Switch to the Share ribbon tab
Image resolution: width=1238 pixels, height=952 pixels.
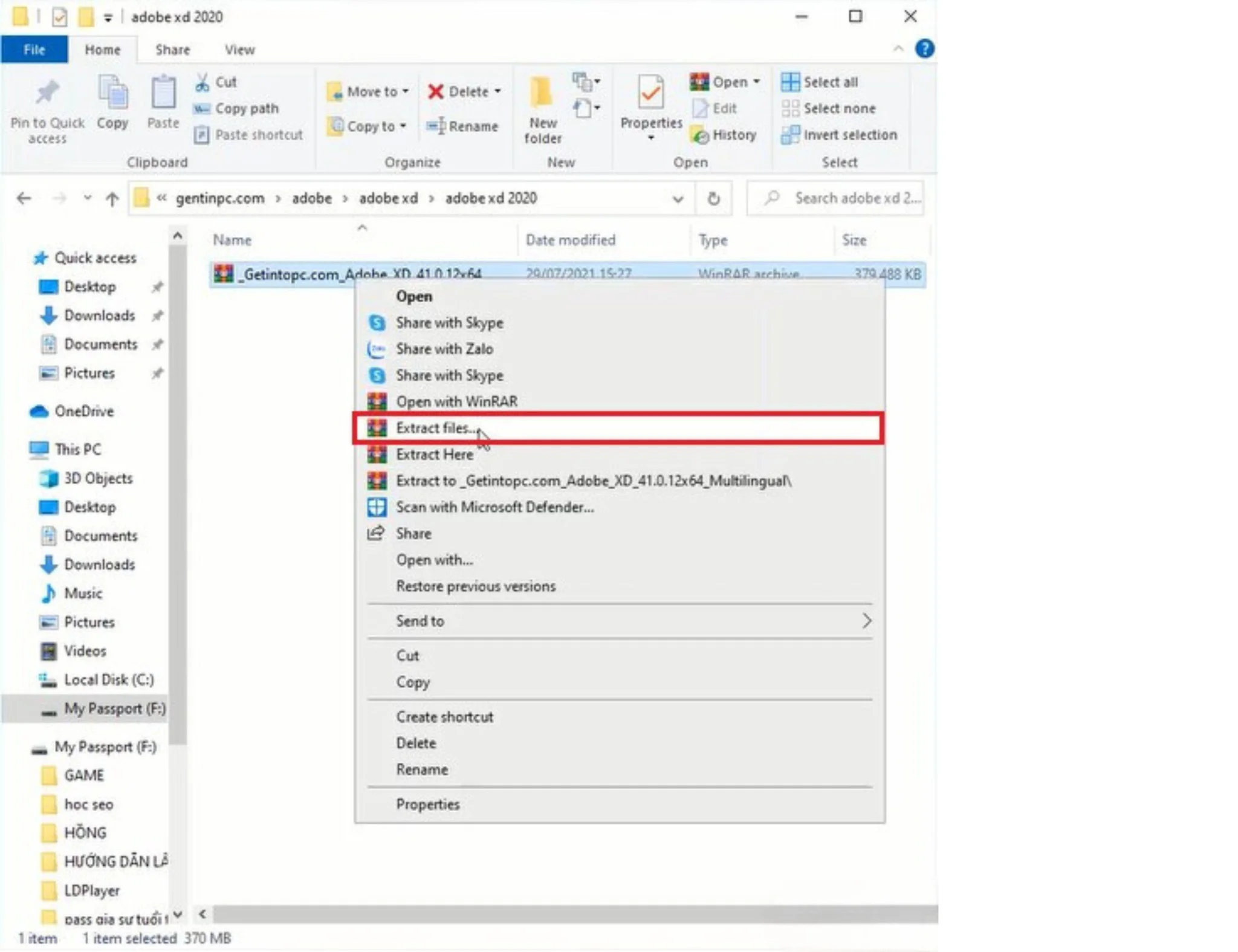[172, 50]
